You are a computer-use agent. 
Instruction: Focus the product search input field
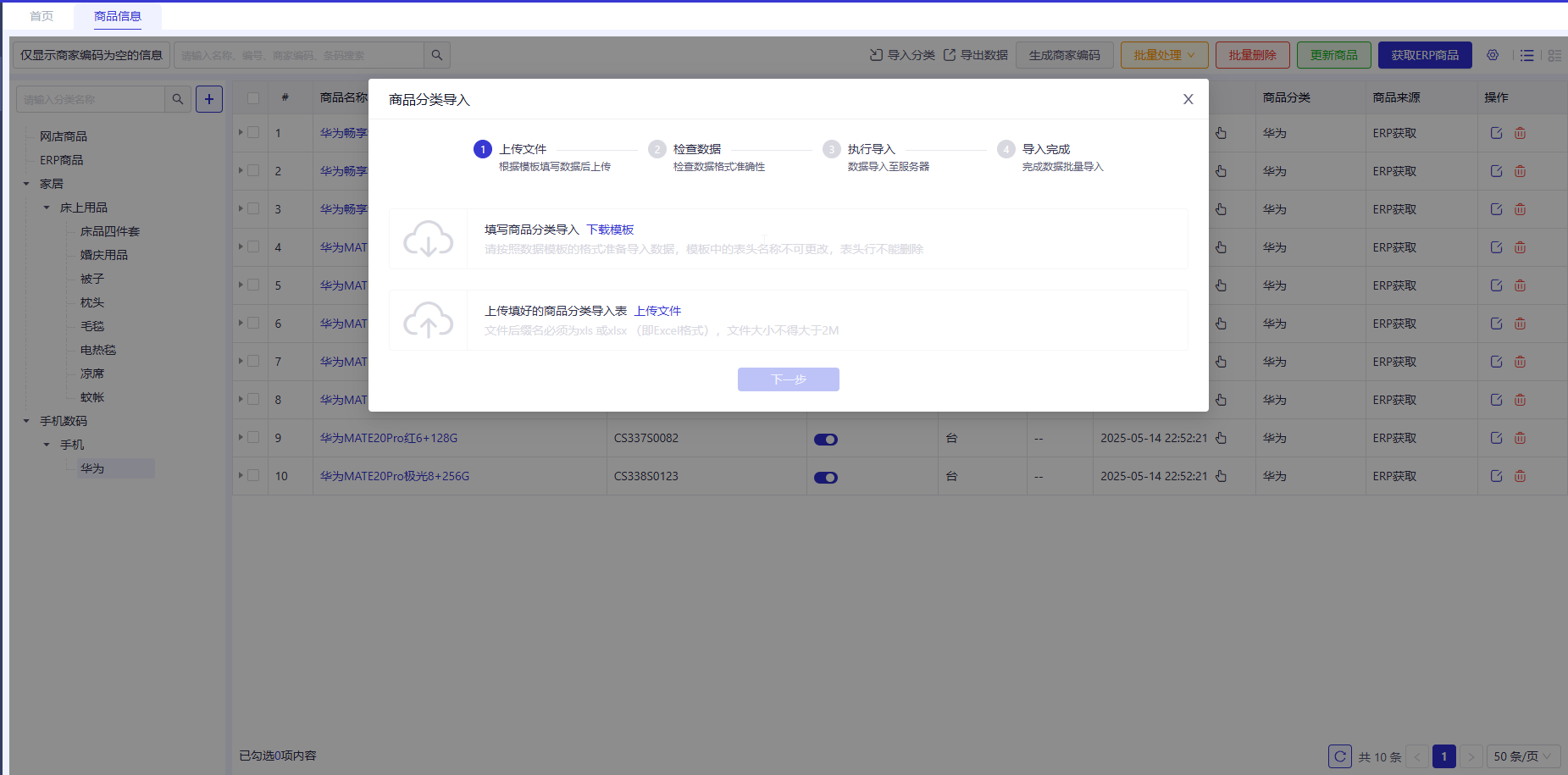pyautogui.click(x=299, y=55)
